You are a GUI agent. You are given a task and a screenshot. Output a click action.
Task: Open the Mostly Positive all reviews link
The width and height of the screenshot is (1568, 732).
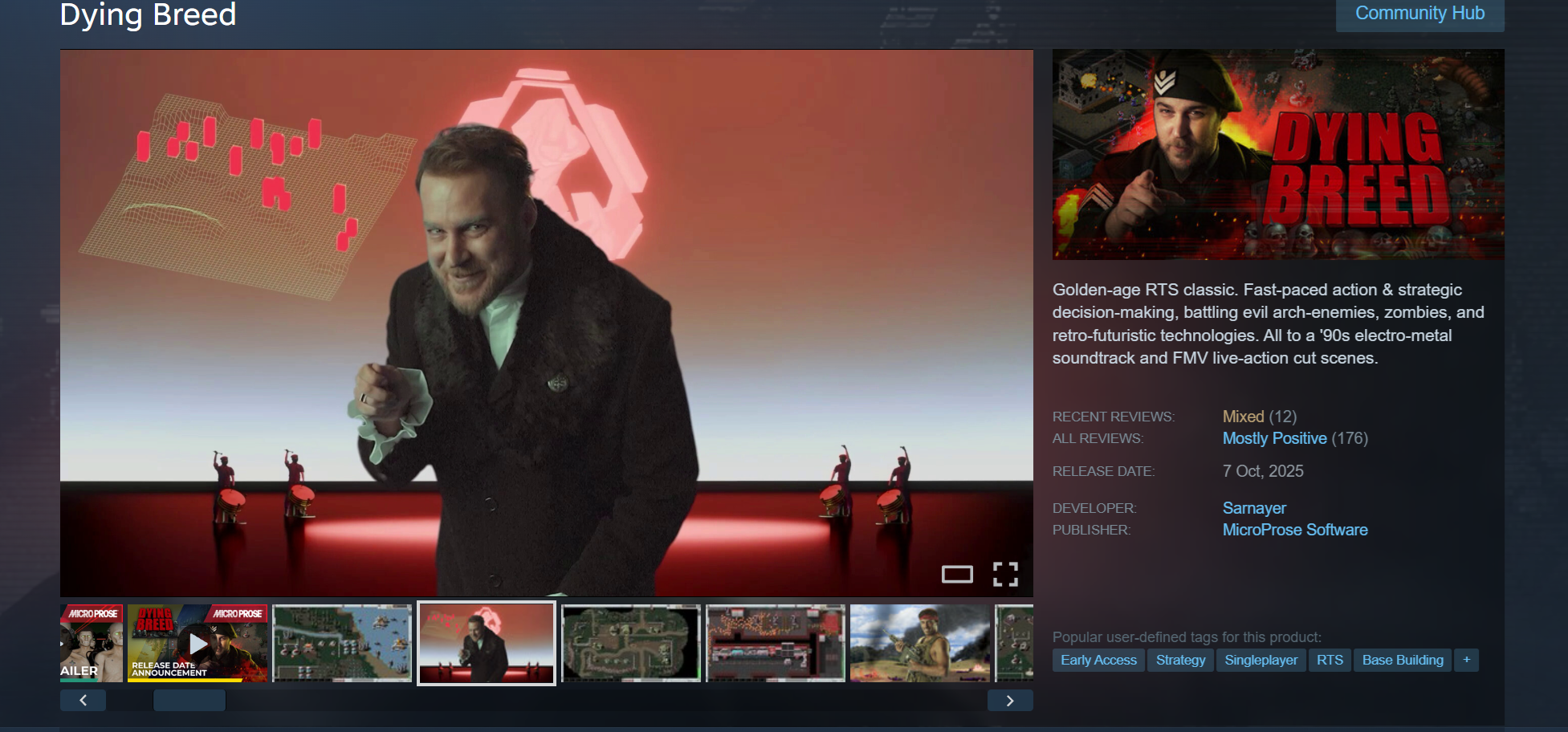coord(1274,438)
